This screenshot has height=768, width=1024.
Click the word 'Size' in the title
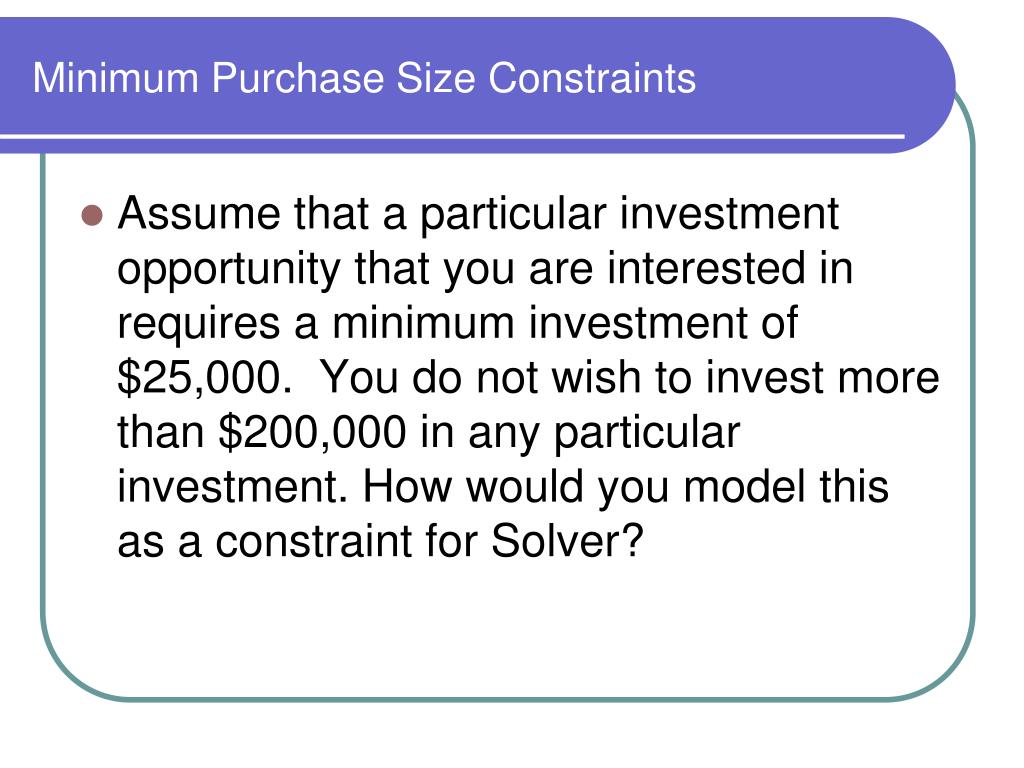point(437,78)
